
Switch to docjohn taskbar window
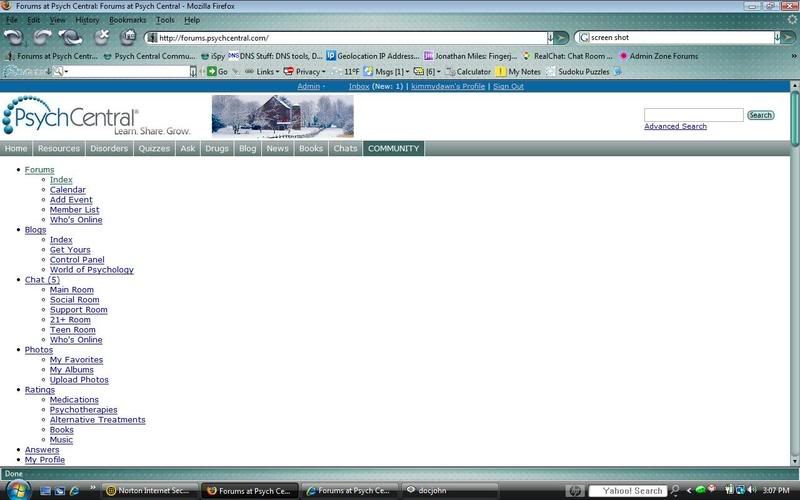click(449, 491)
